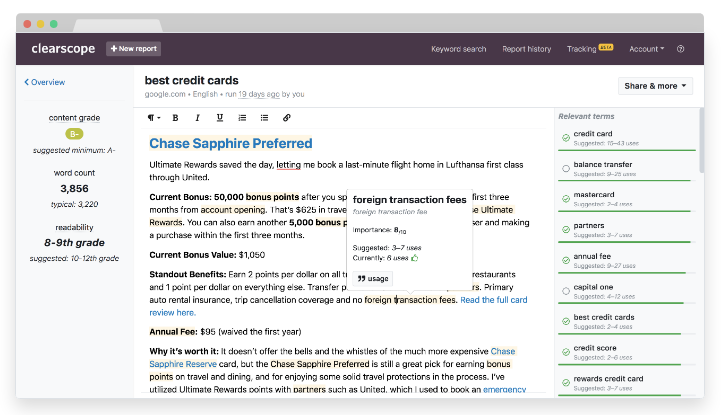
Task: Open Keyword search page
Action: pos(459,49)
